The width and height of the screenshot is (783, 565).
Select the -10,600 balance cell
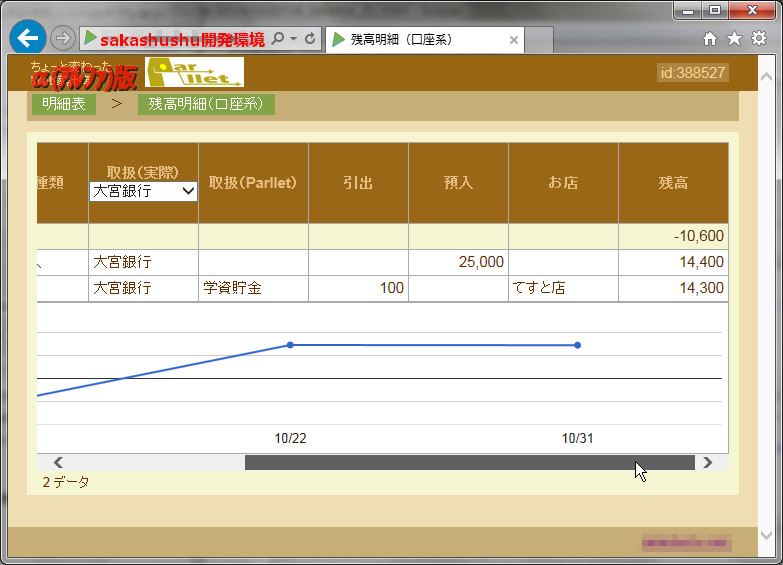point(673,236)
